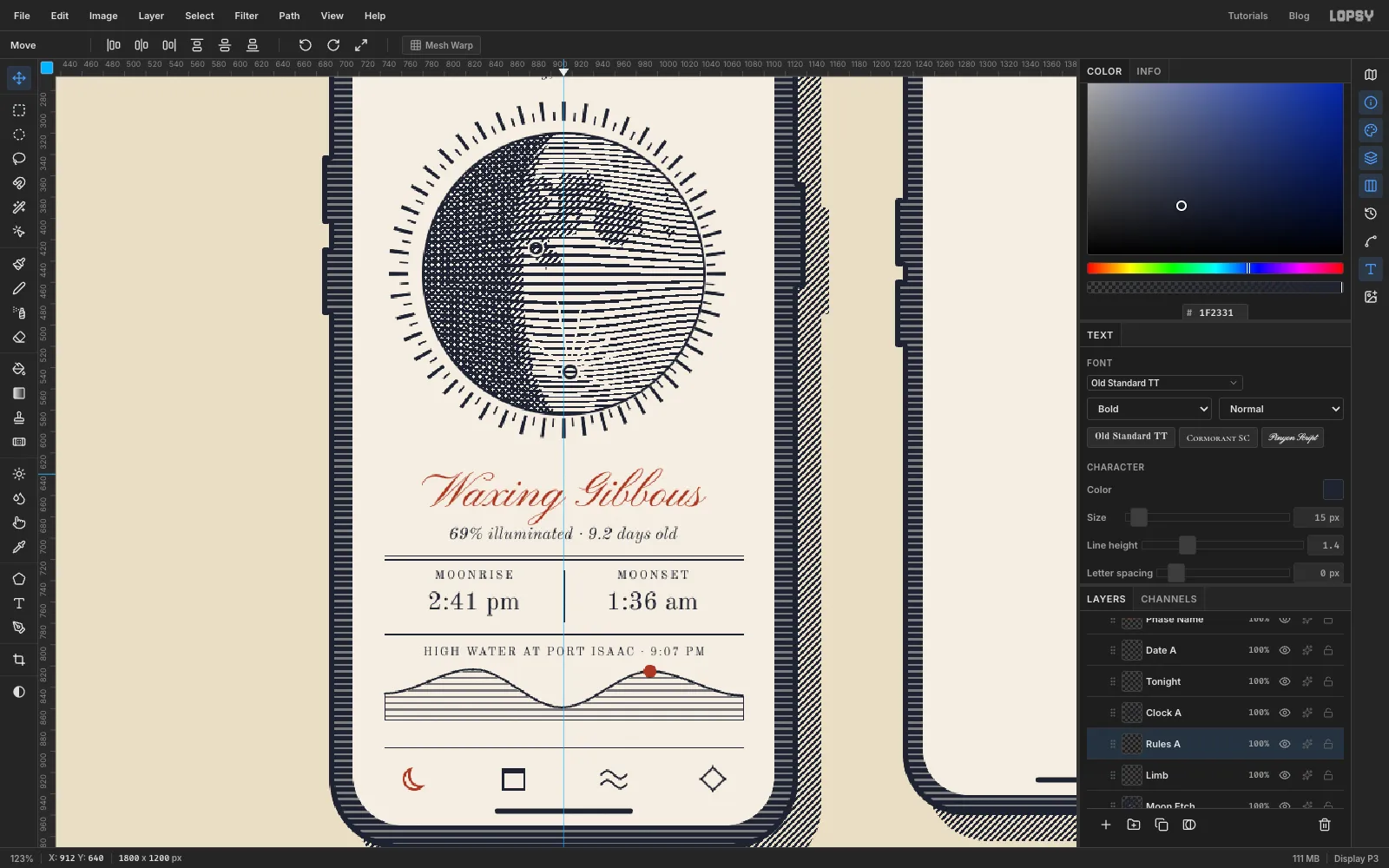
Task: Delete layer with trash icon
Action: pos(1325,825)
